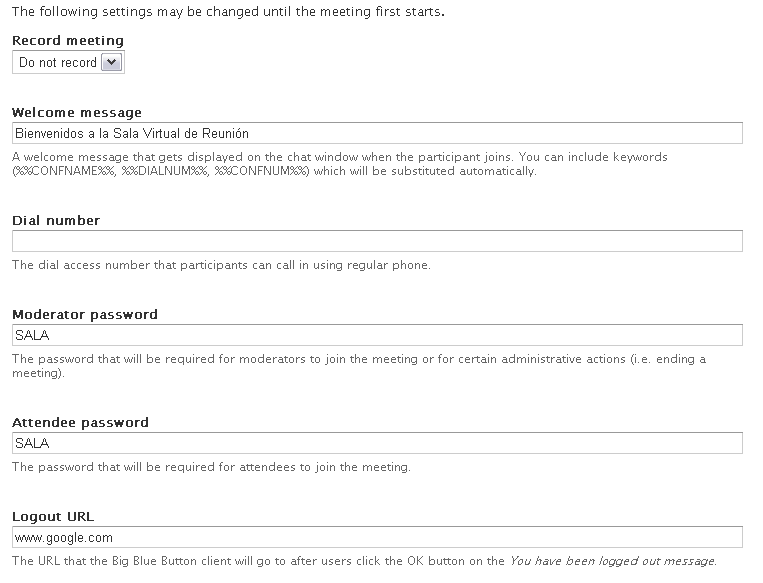Screen dimensions: 763x583
Task: Click the 'following settings may be changed' notice
Action: tap(228, 11)
